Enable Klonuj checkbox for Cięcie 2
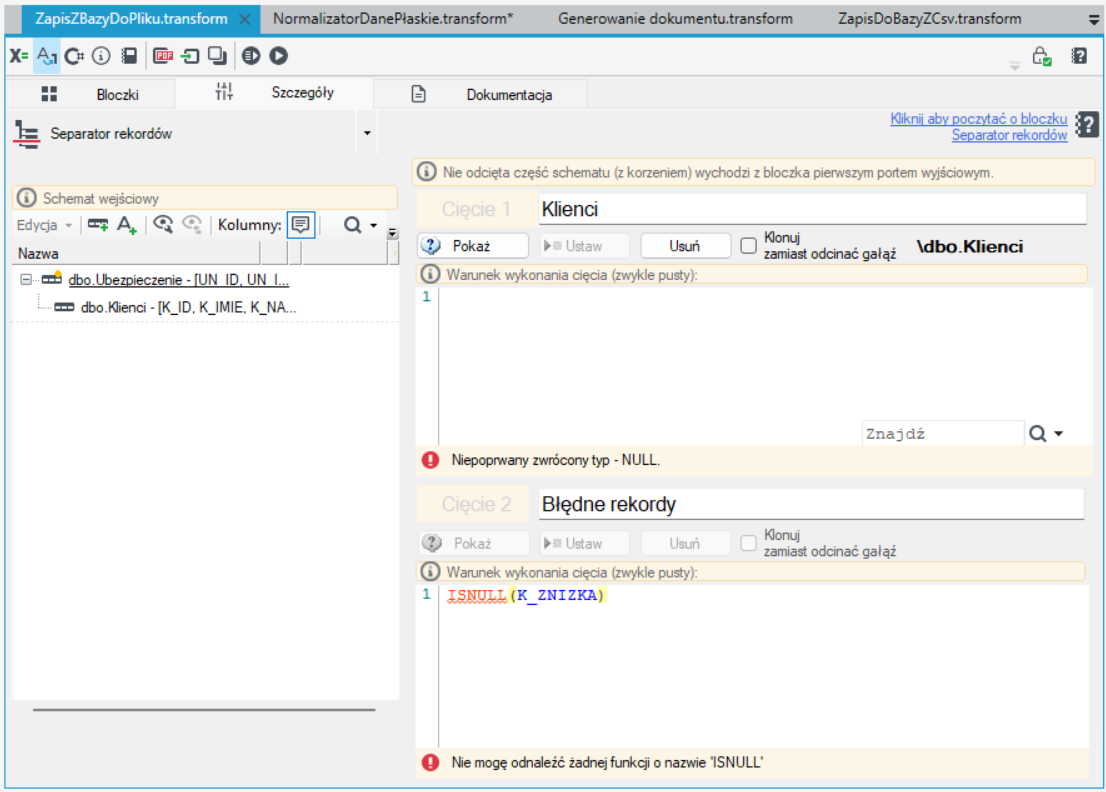The width and height of the screenshot is (1106, 792). point(748,543)
